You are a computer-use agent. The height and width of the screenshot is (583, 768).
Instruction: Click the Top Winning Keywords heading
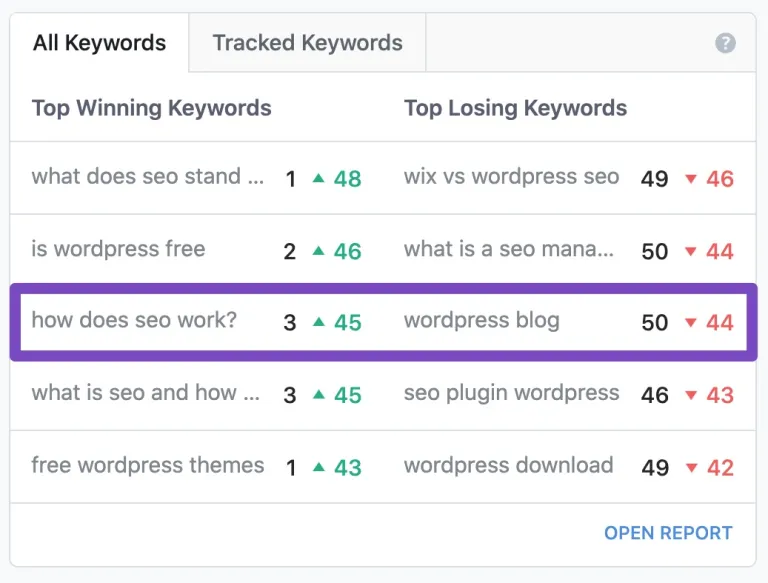[151, 108]
